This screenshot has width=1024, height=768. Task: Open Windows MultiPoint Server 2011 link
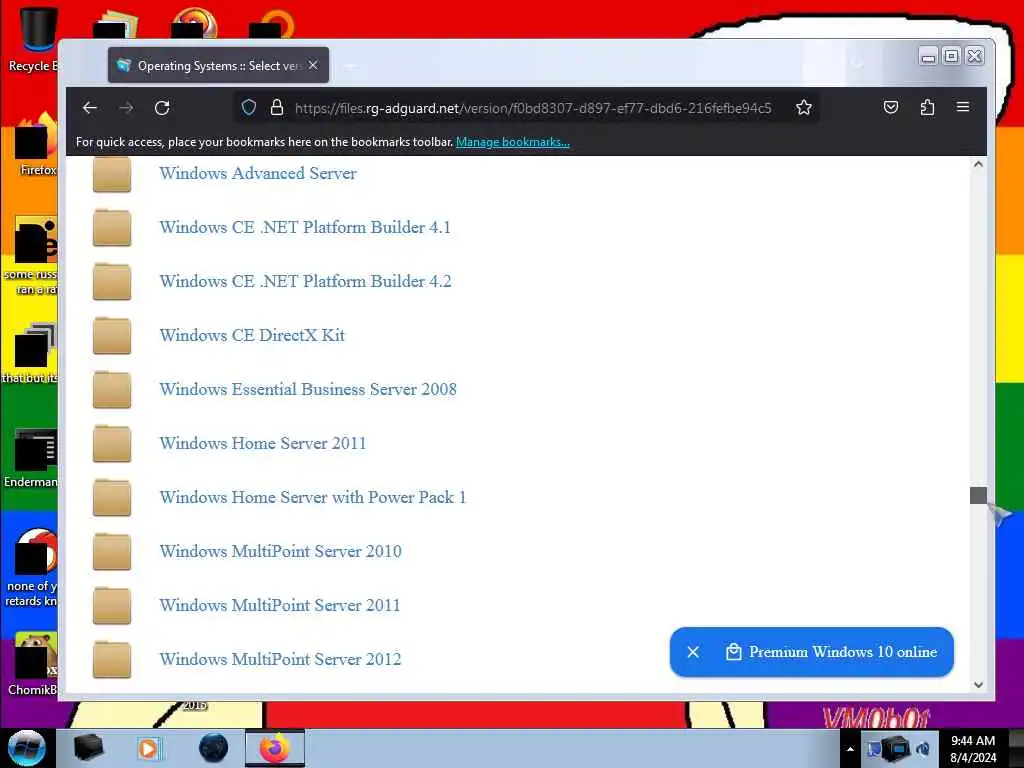(x=280, y=605)
